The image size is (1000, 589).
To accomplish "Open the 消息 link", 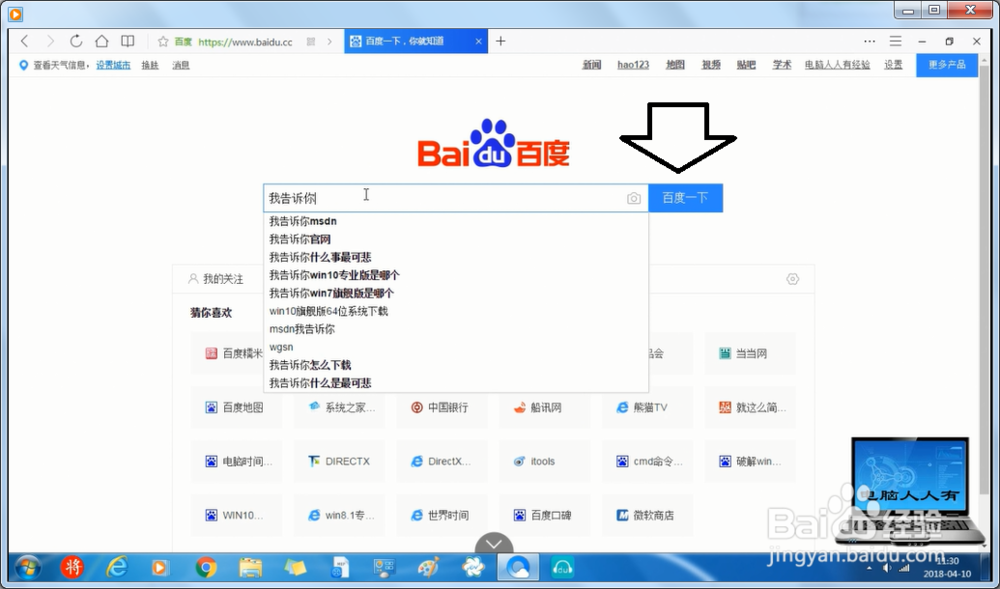I will point(181,65).
